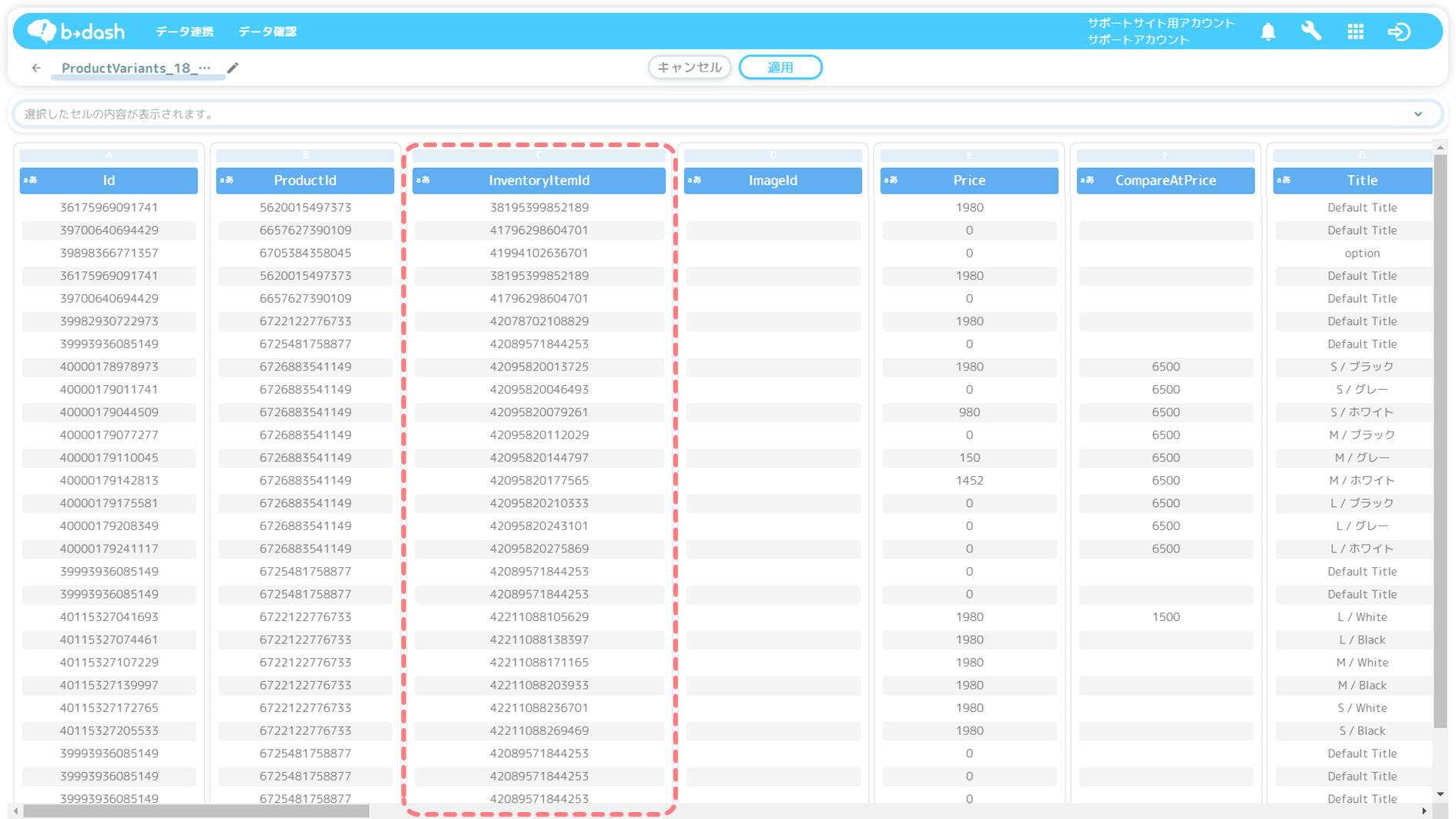Screen dimensions: 1456x819
Task: Click type icon on ProductId column
Action: coord(226,180)
